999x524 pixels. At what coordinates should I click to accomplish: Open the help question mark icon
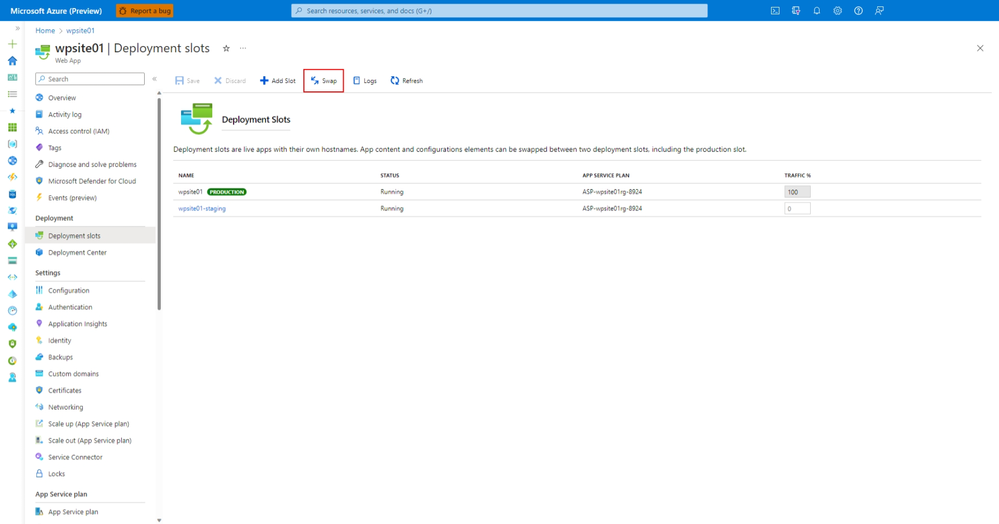click(858, 11)
